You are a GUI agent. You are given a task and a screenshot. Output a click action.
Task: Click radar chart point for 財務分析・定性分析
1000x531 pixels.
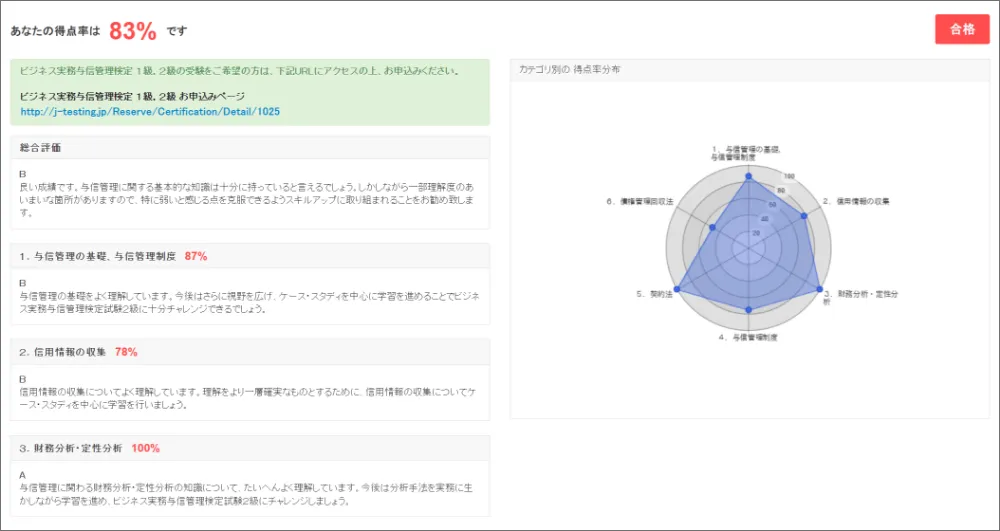click(x=820, y=289)
